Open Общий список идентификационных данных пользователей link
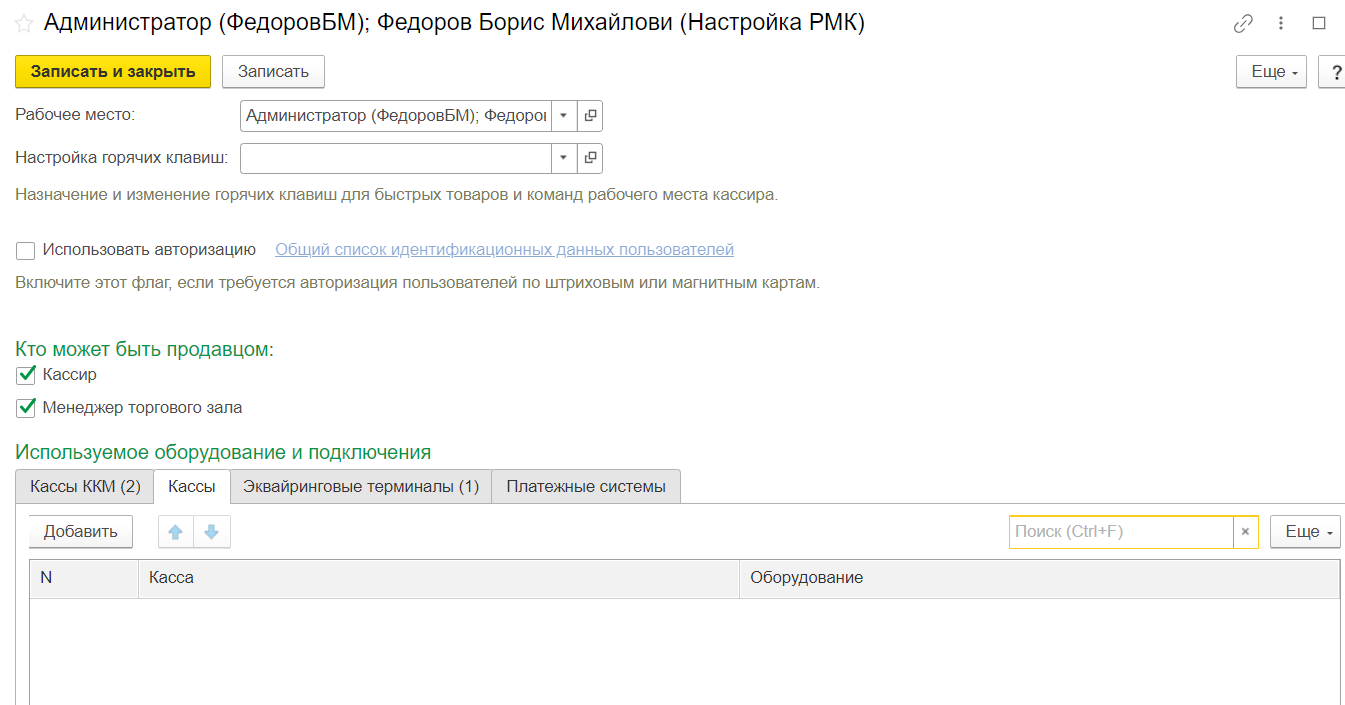Viewport: 1345px width, 705px height. pos(504,250)
